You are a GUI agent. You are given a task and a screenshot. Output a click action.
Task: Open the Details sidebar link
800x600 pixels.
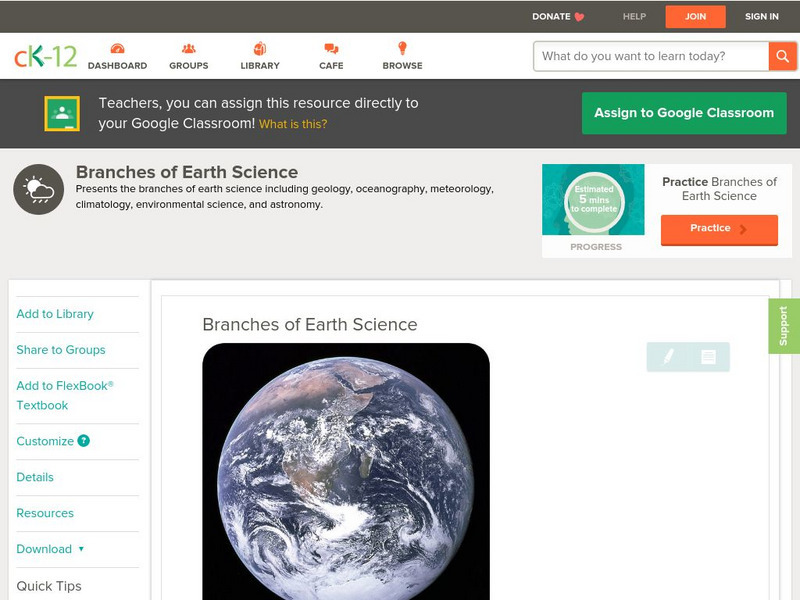35,477
